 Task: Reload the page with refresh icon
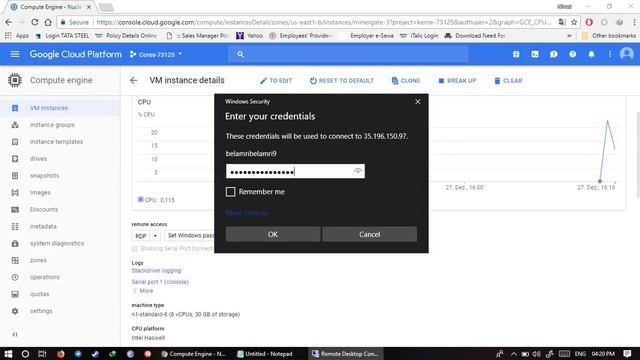pyautogui.click(x=35, y=22)
